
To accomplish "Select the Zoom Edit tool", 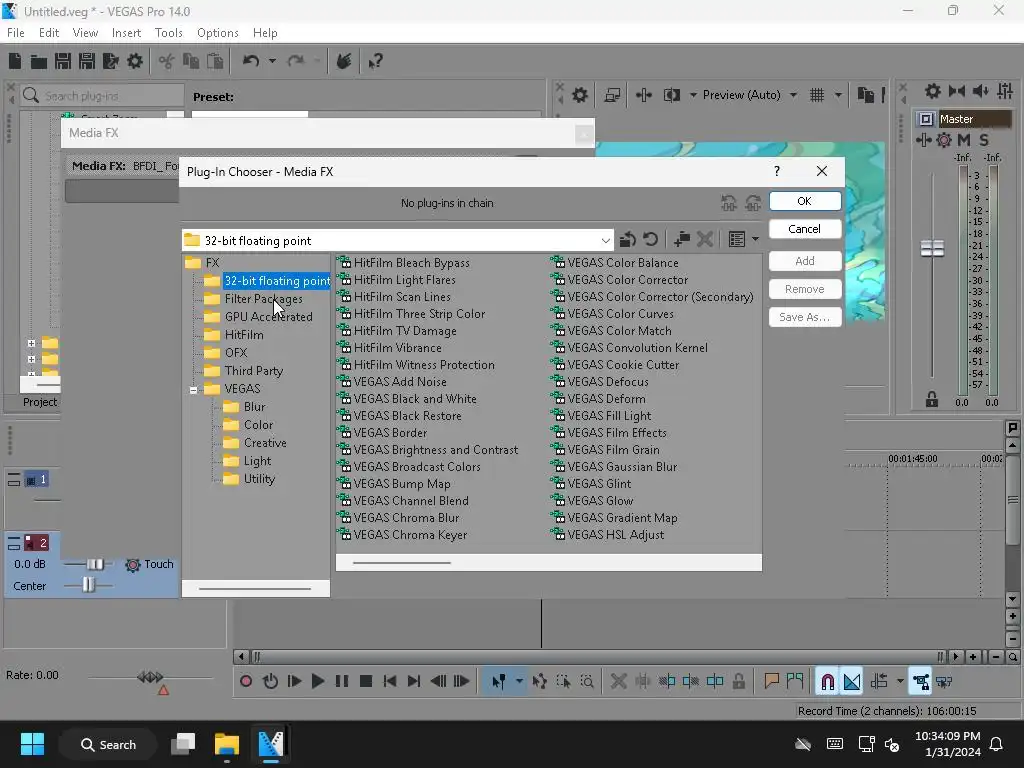I will tap(587, 681).
